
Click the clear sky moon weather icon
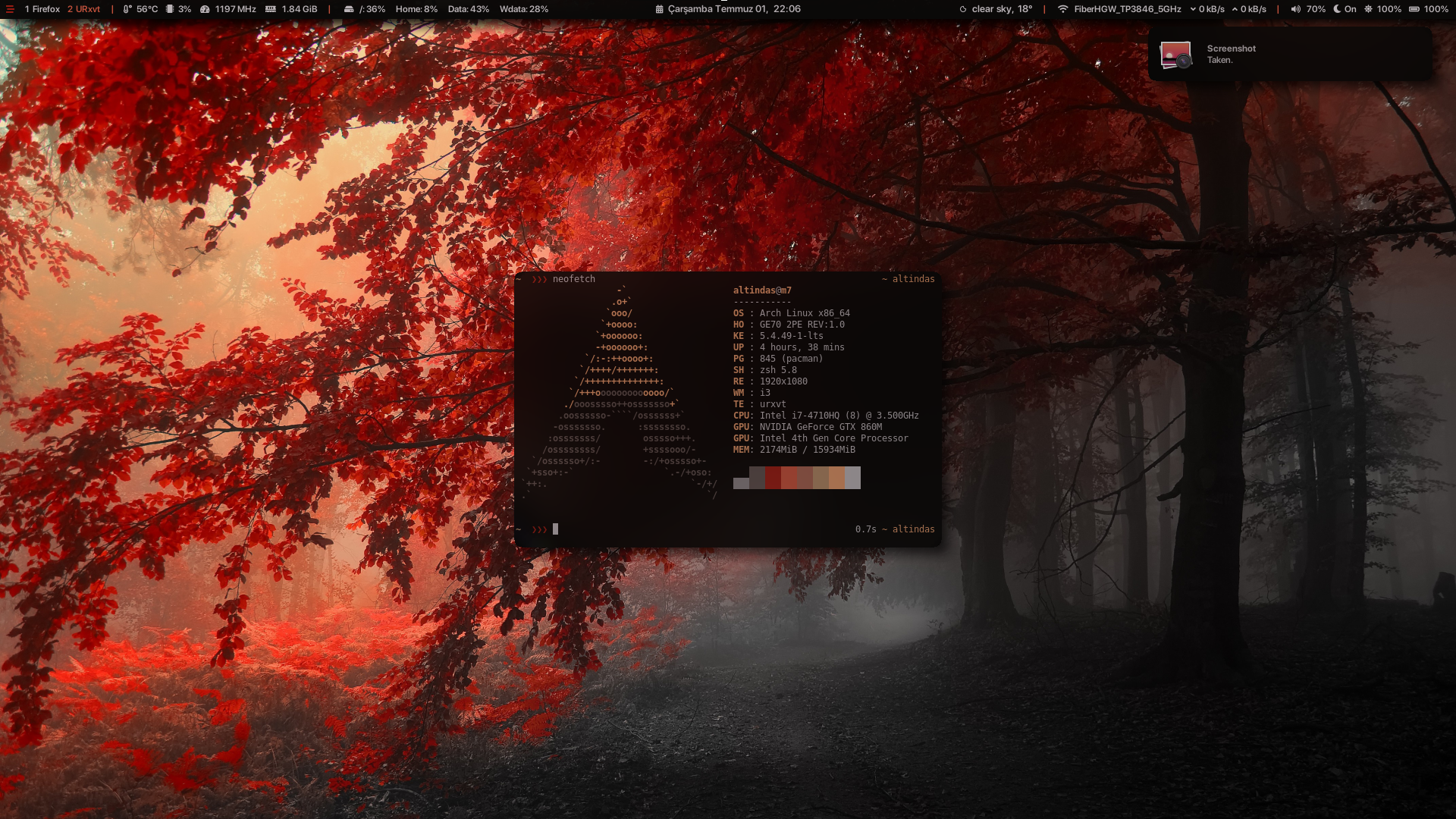[963, 9]
